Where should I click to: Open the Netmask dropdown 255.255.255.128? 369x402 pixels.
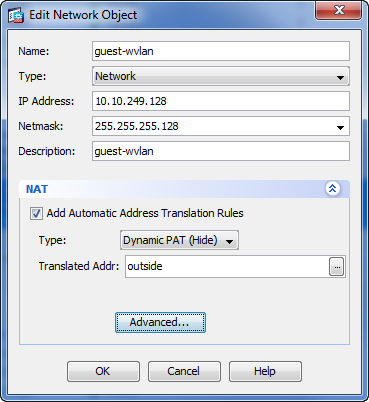221,126
